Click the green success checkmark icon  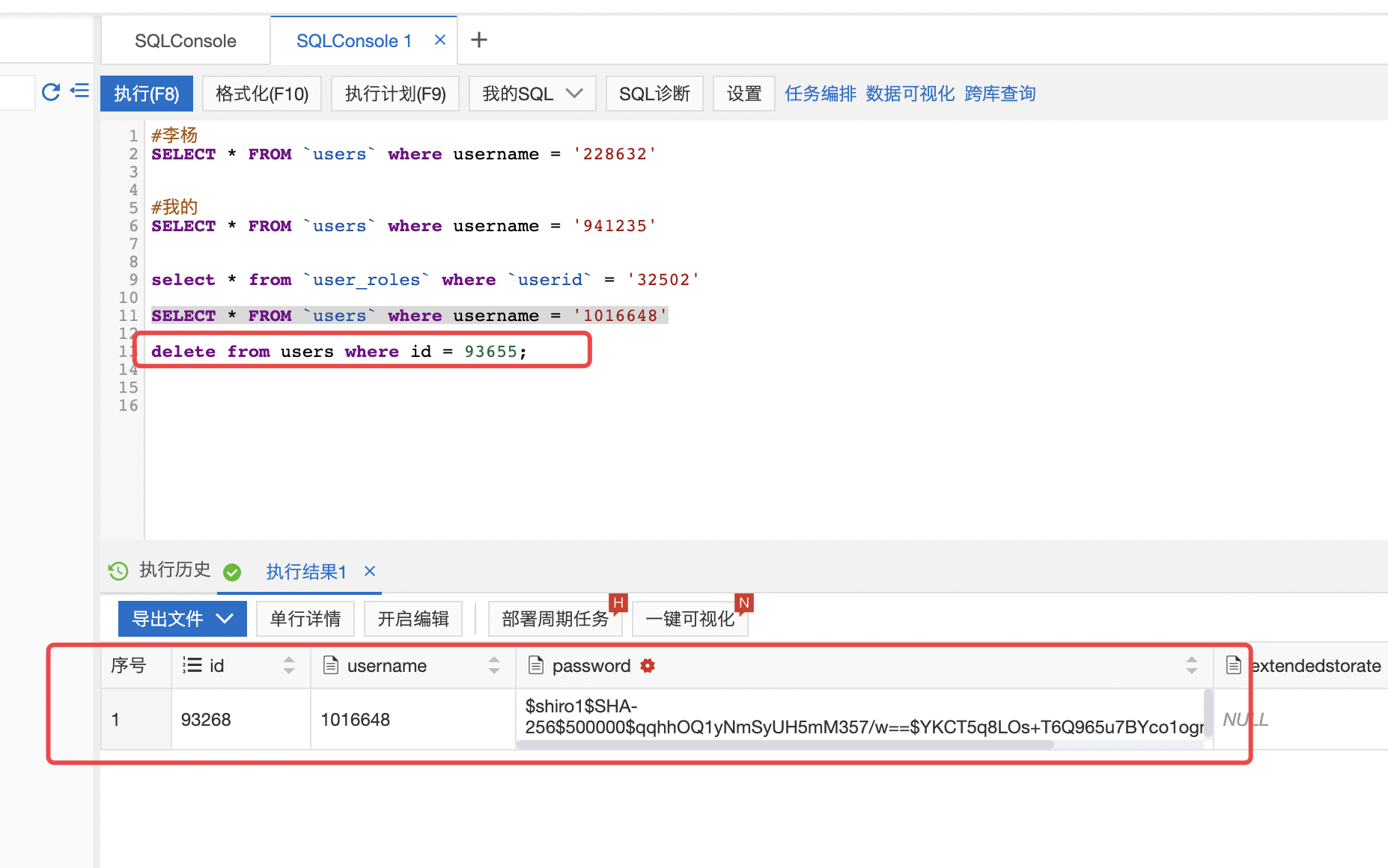[232, 572]
